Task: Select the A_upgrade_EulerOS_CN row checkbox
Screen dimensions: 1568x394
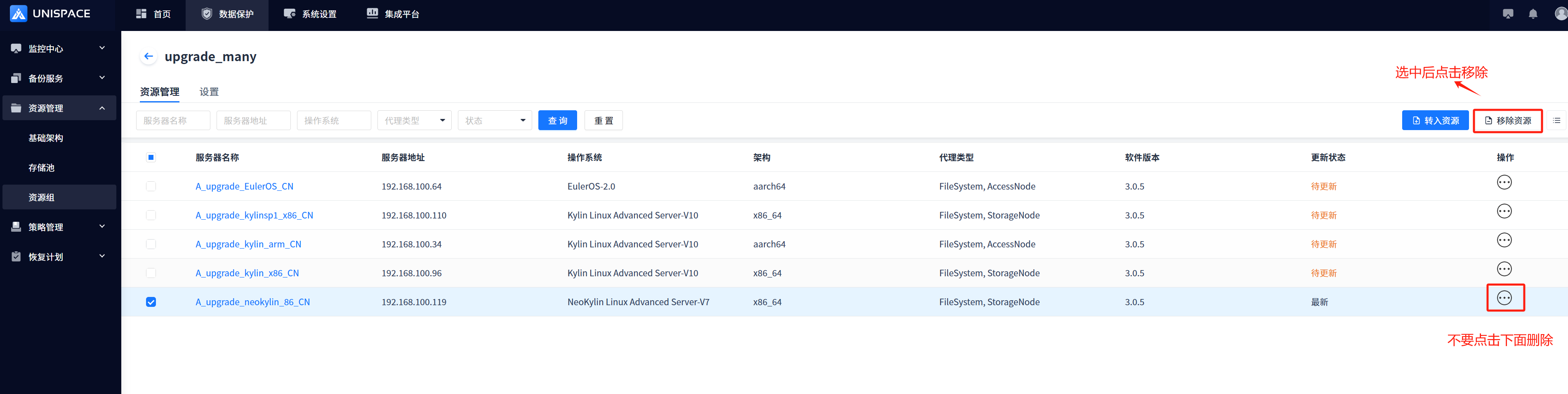Action: pos(151,186)
